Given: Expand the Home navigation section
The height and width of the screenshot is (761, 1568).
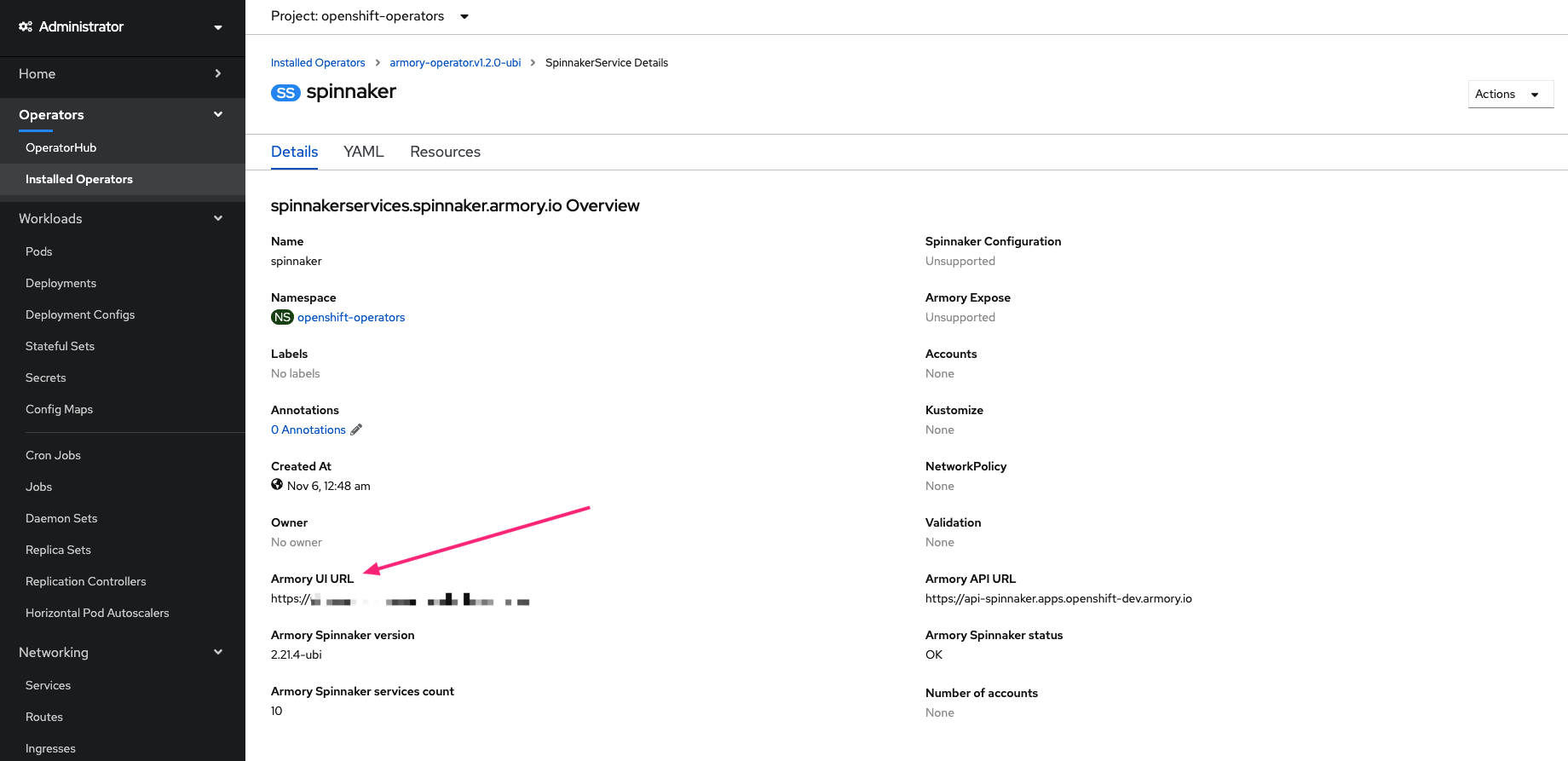Looking at the screenshot, I should [x=122, y=74].
